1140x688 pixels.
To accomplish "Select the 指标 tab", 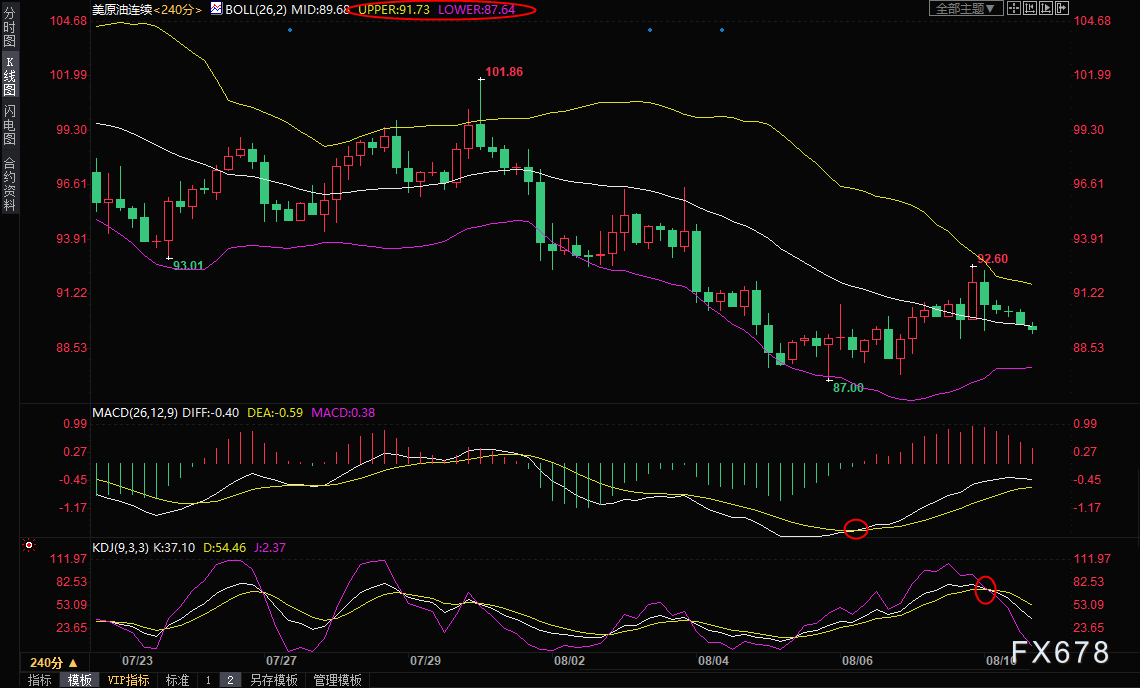I will [x=39, y=680].
